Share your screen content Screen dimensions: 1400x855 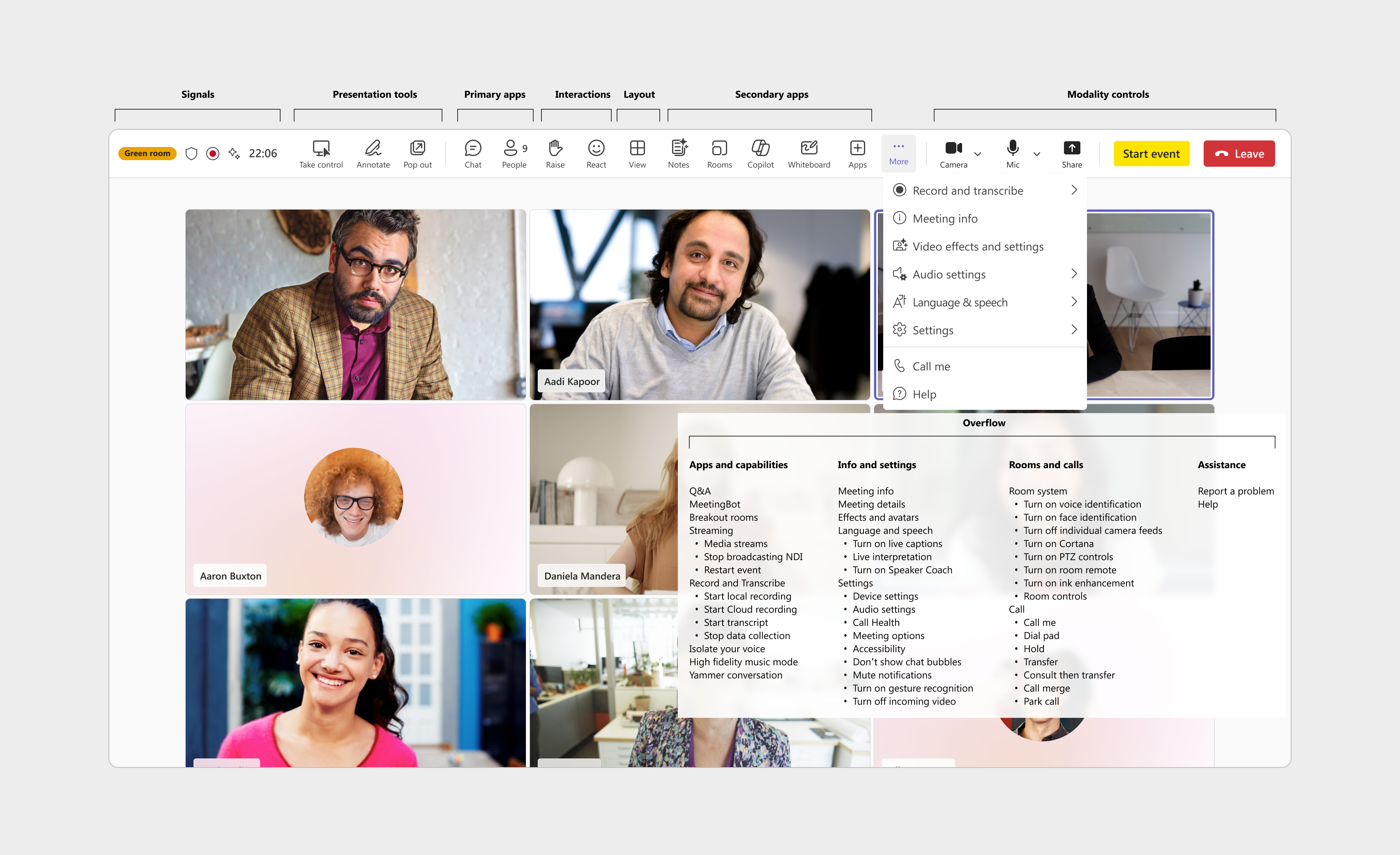(1072, 154)
